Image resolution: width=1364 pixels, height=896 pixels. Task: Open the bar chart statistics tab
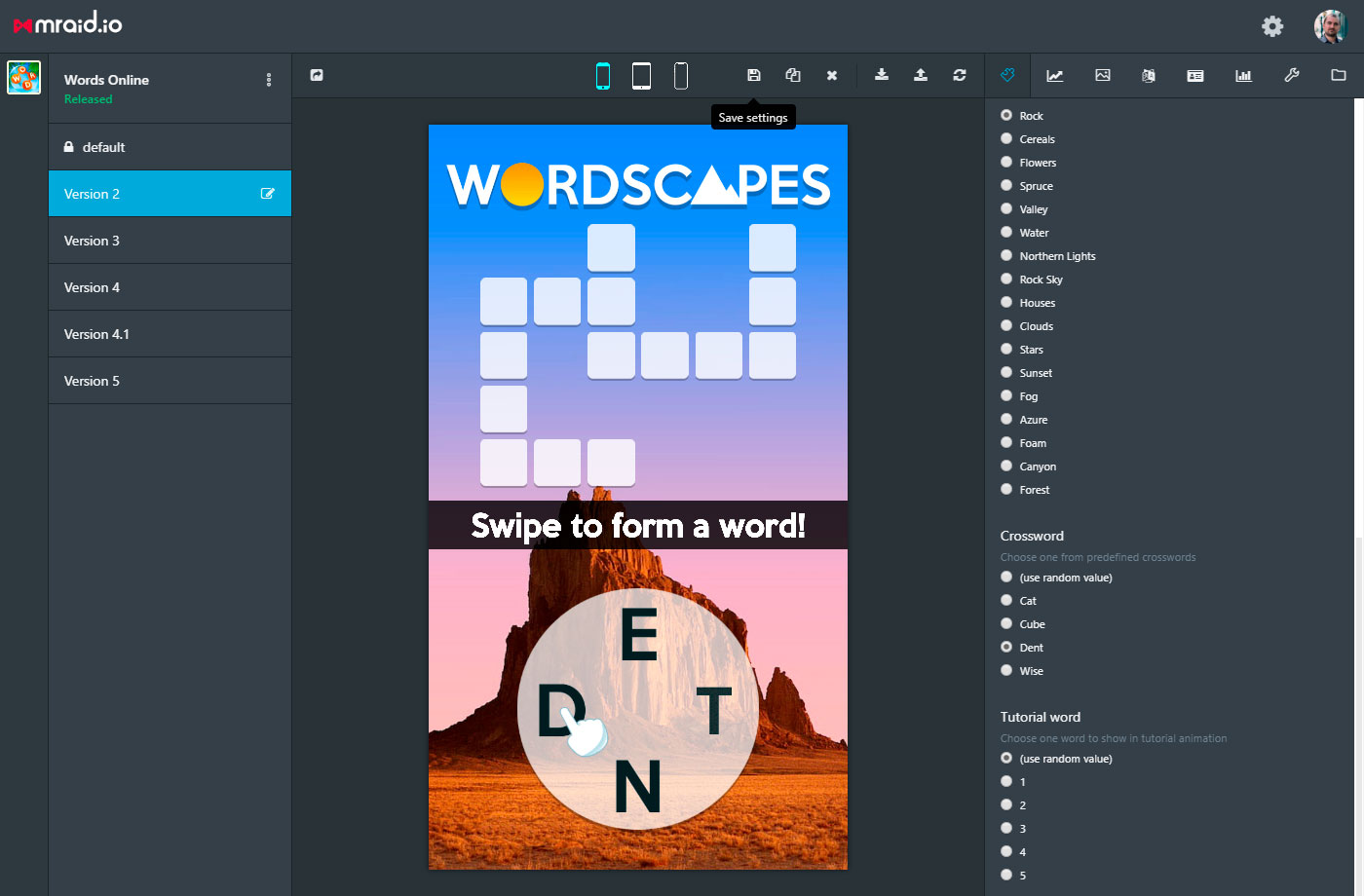coord(1243,75)
